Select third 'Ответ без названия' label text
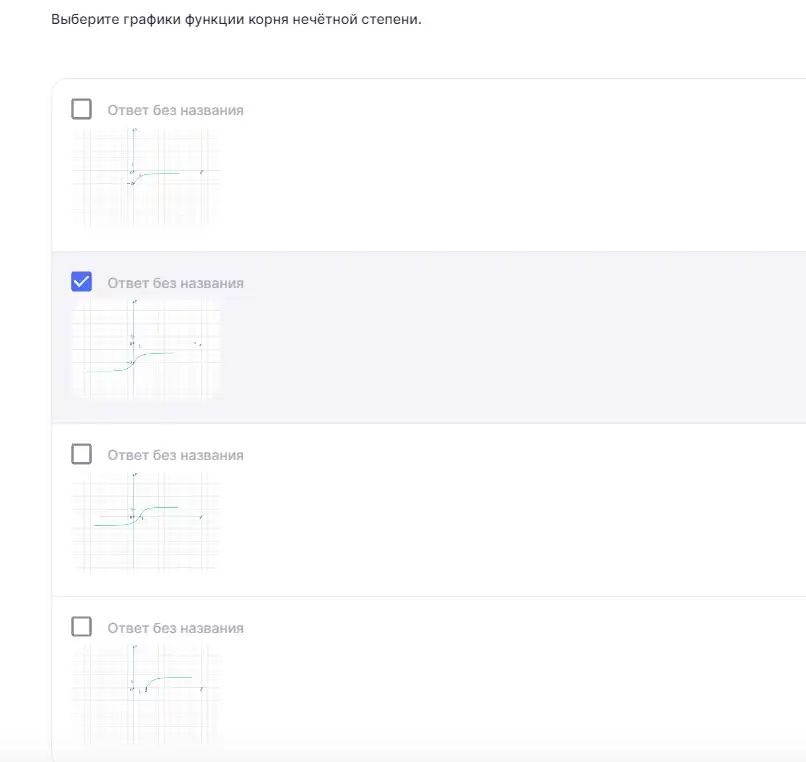 coord(175,455)
